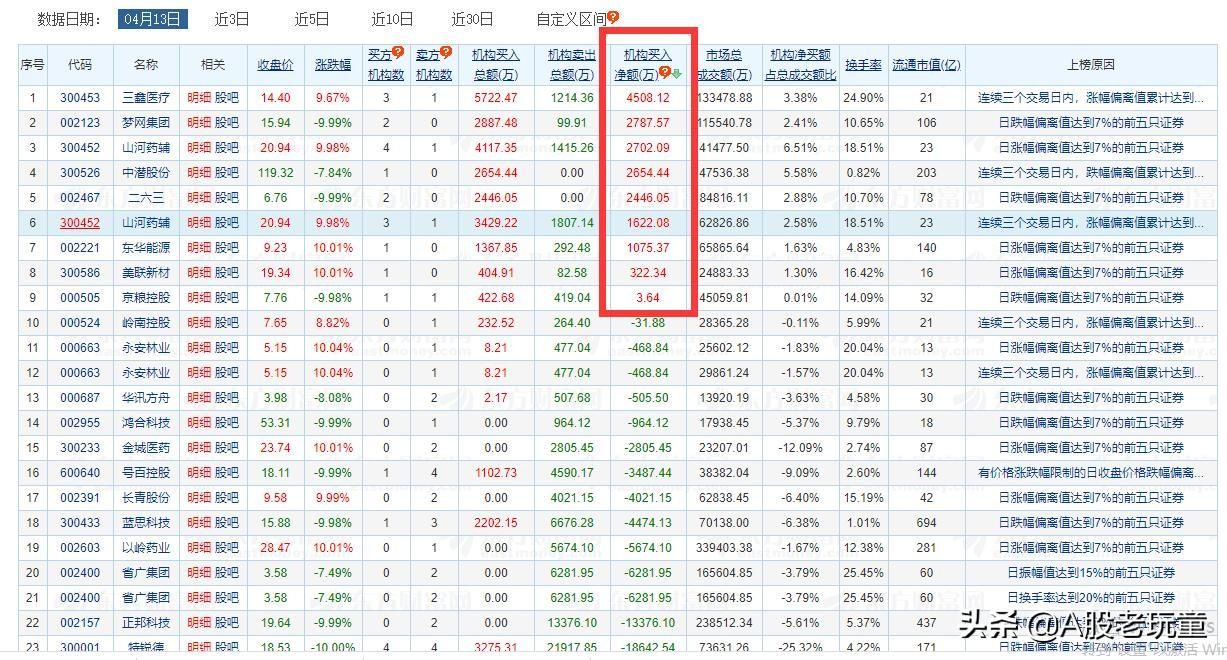Screen dimensions: 1227x660
Task: Click the question mark on 卖方机构数 header
Action: click(446, 52)
